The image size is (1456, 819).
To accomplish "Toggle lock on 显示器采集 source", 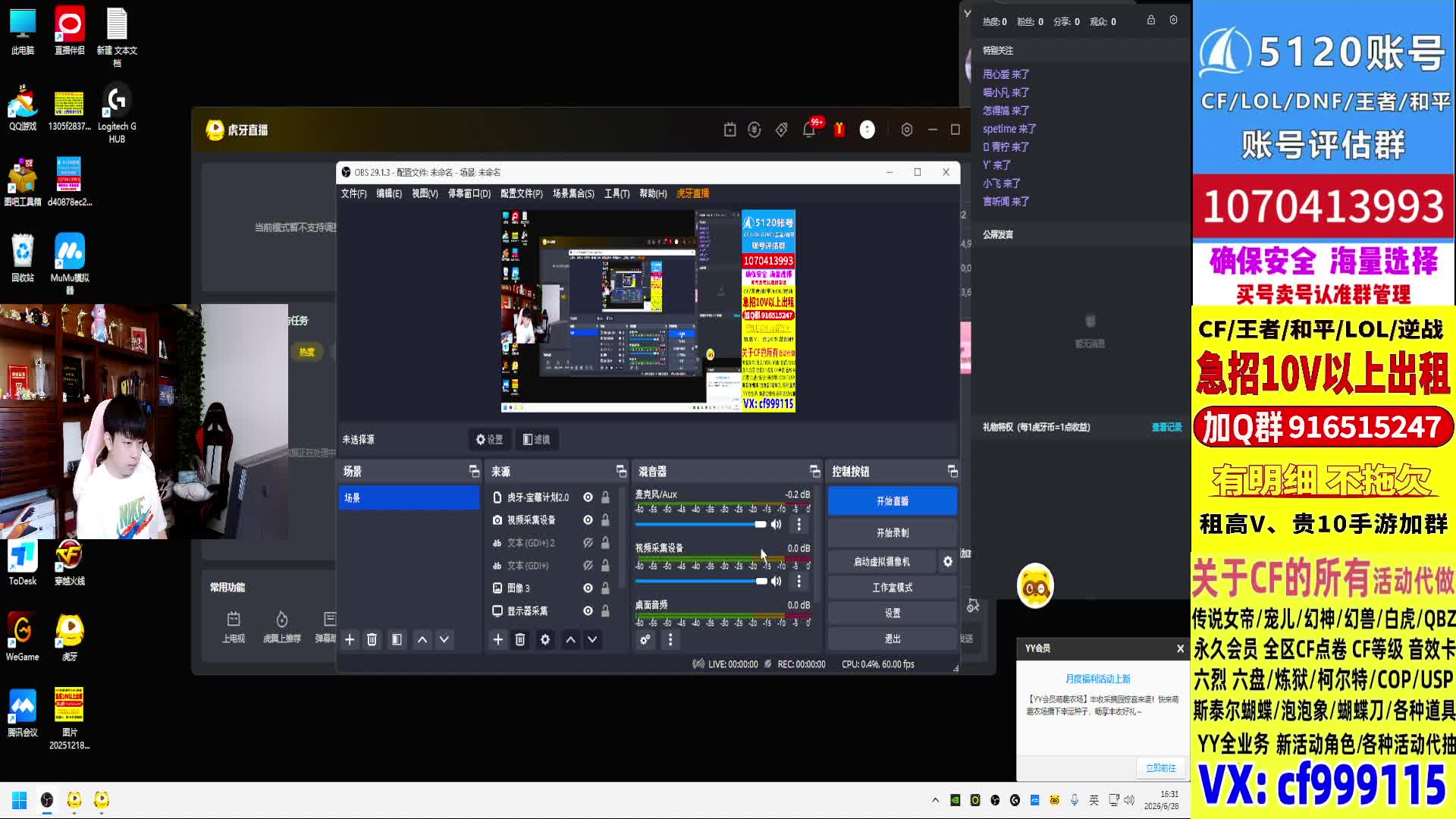I will click(x=605, y=611).
